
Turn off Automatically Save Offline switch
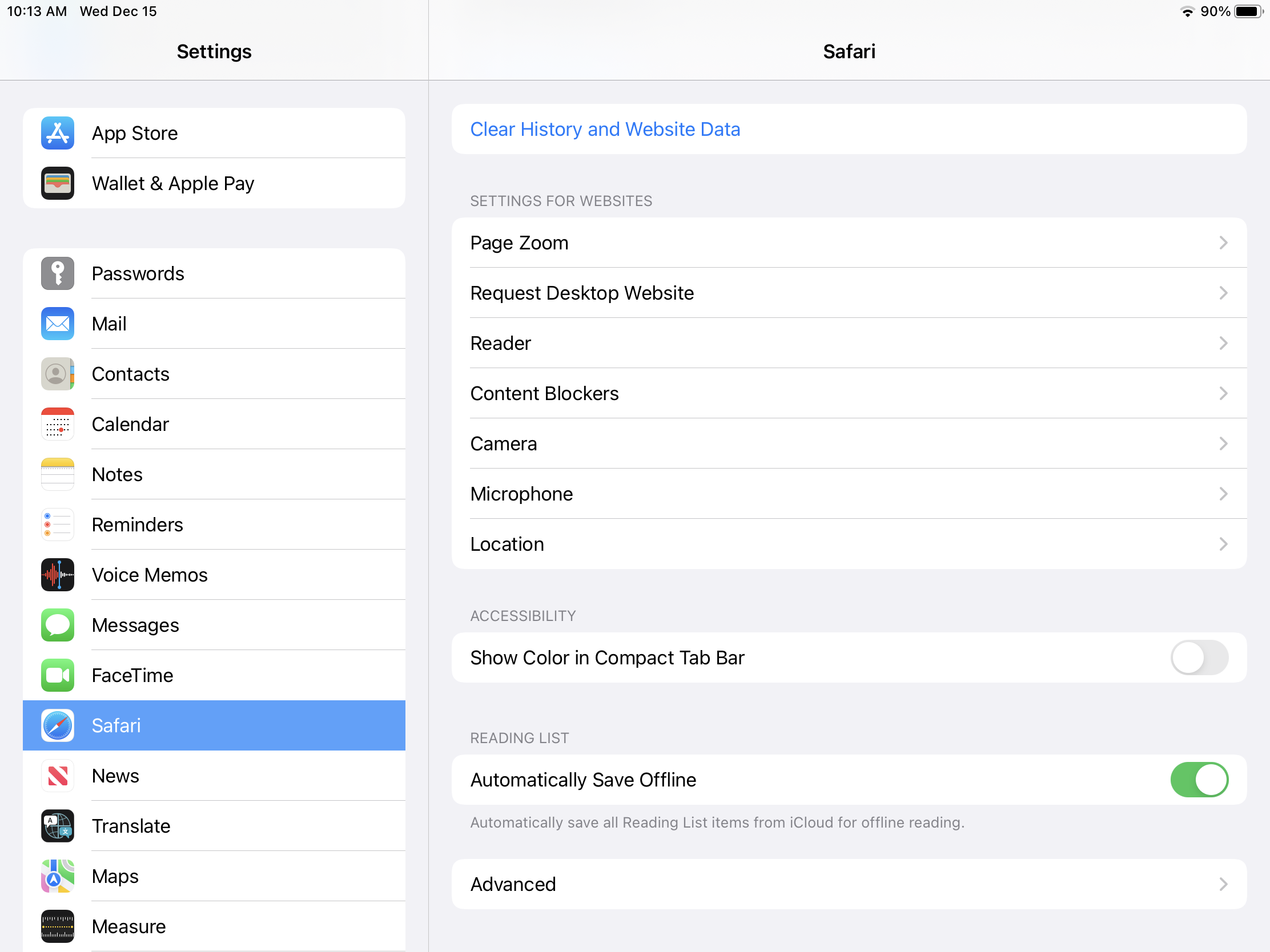tap(1199, 780)
